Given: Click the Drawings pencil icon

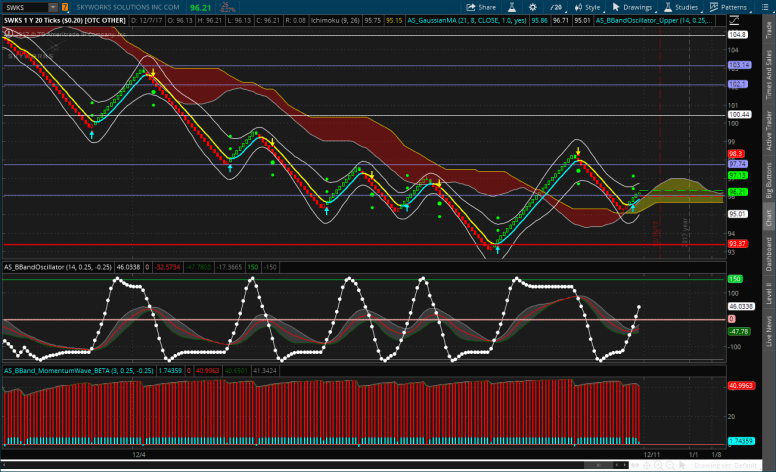Looking at the screenshot, I should (614, 6).
